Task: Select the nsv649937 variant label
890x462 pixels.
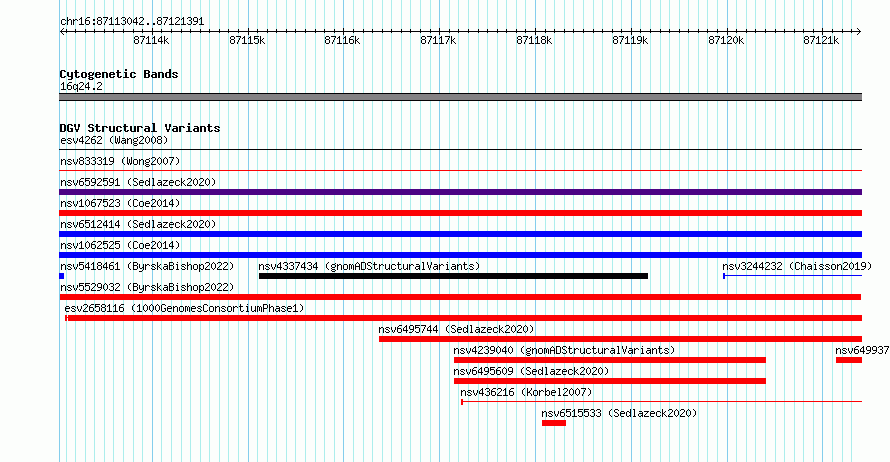Action: [862, 350]
